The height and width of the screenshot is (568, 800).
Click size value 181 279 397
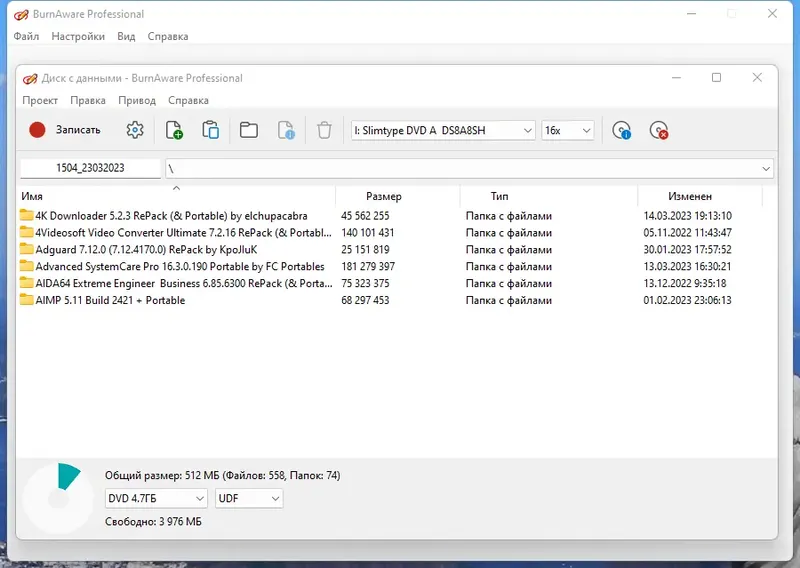coord(368,266)
